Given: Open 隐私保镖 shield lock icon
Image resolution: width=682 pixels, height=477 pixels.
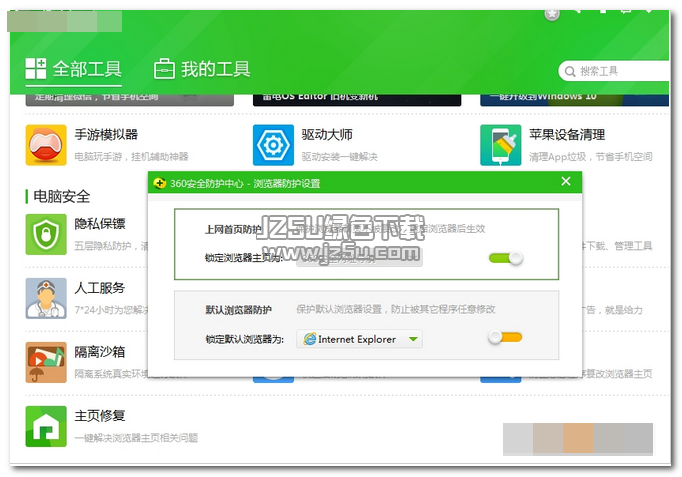Looking at the screenshot, I should [x=46, y=234].
